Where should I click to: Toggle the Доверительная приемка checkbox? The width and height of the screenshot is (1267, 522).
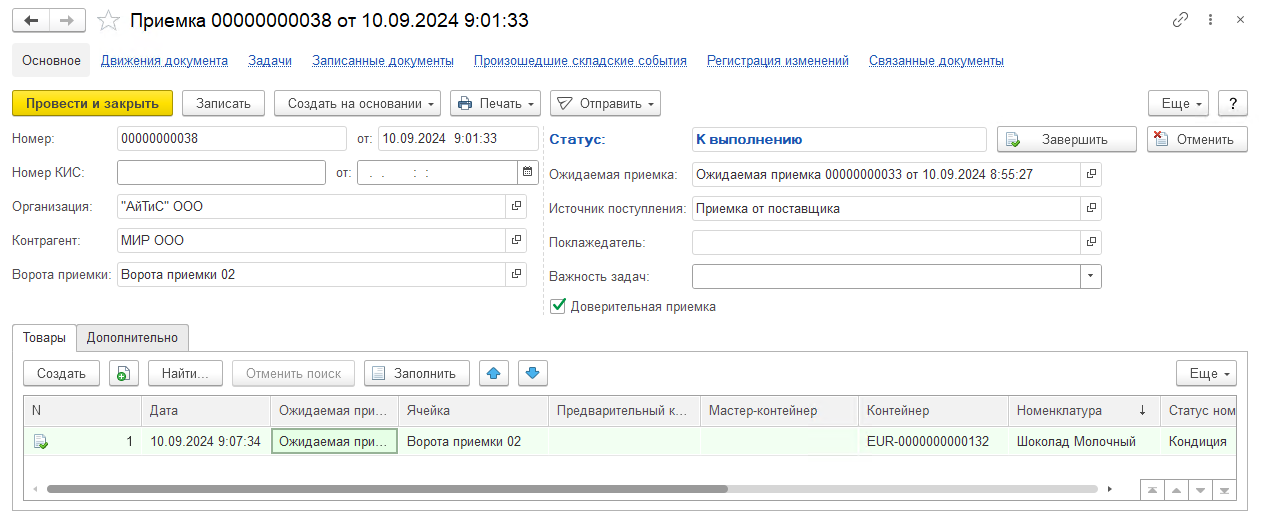coord(559,307)
